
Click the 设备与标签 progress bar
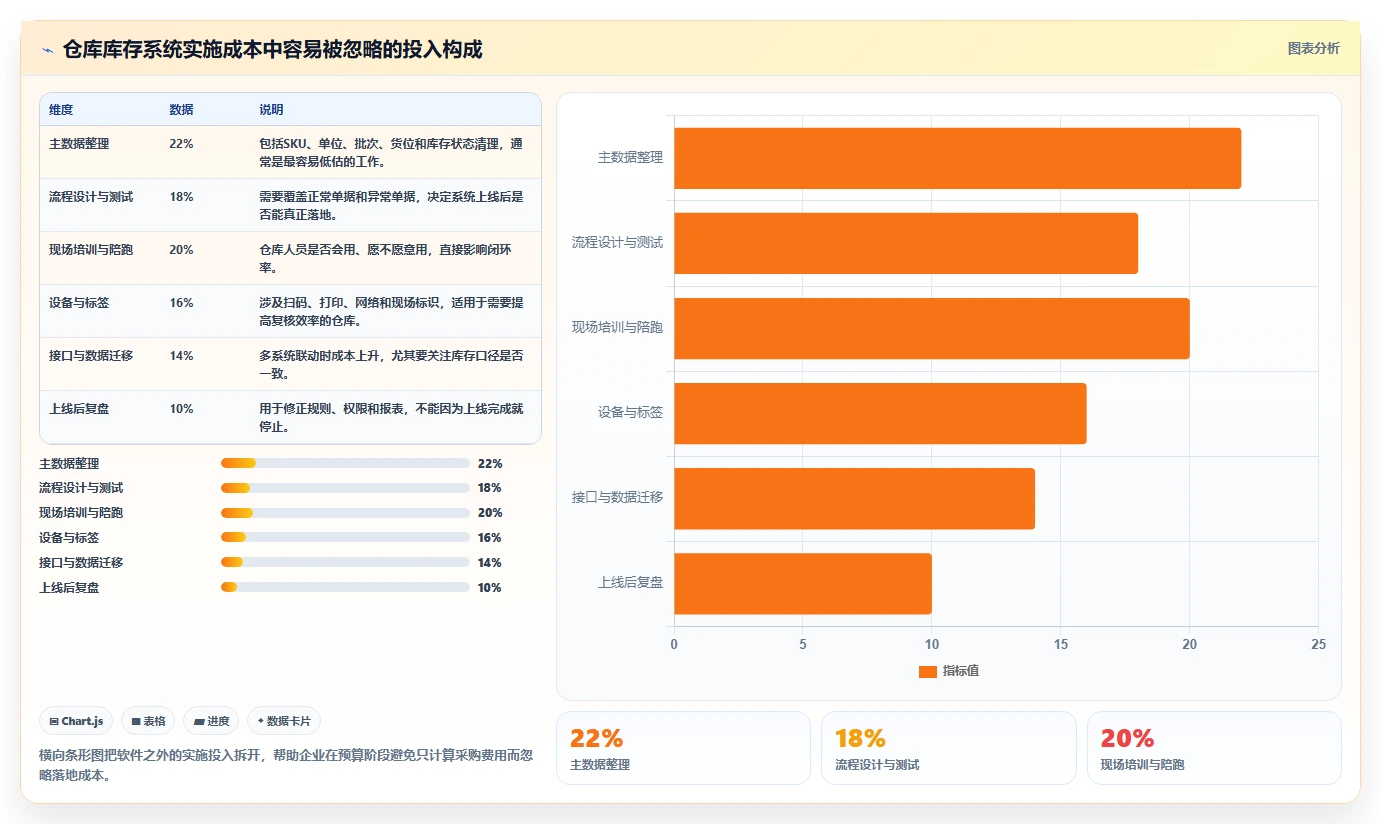tap(345, 537)
